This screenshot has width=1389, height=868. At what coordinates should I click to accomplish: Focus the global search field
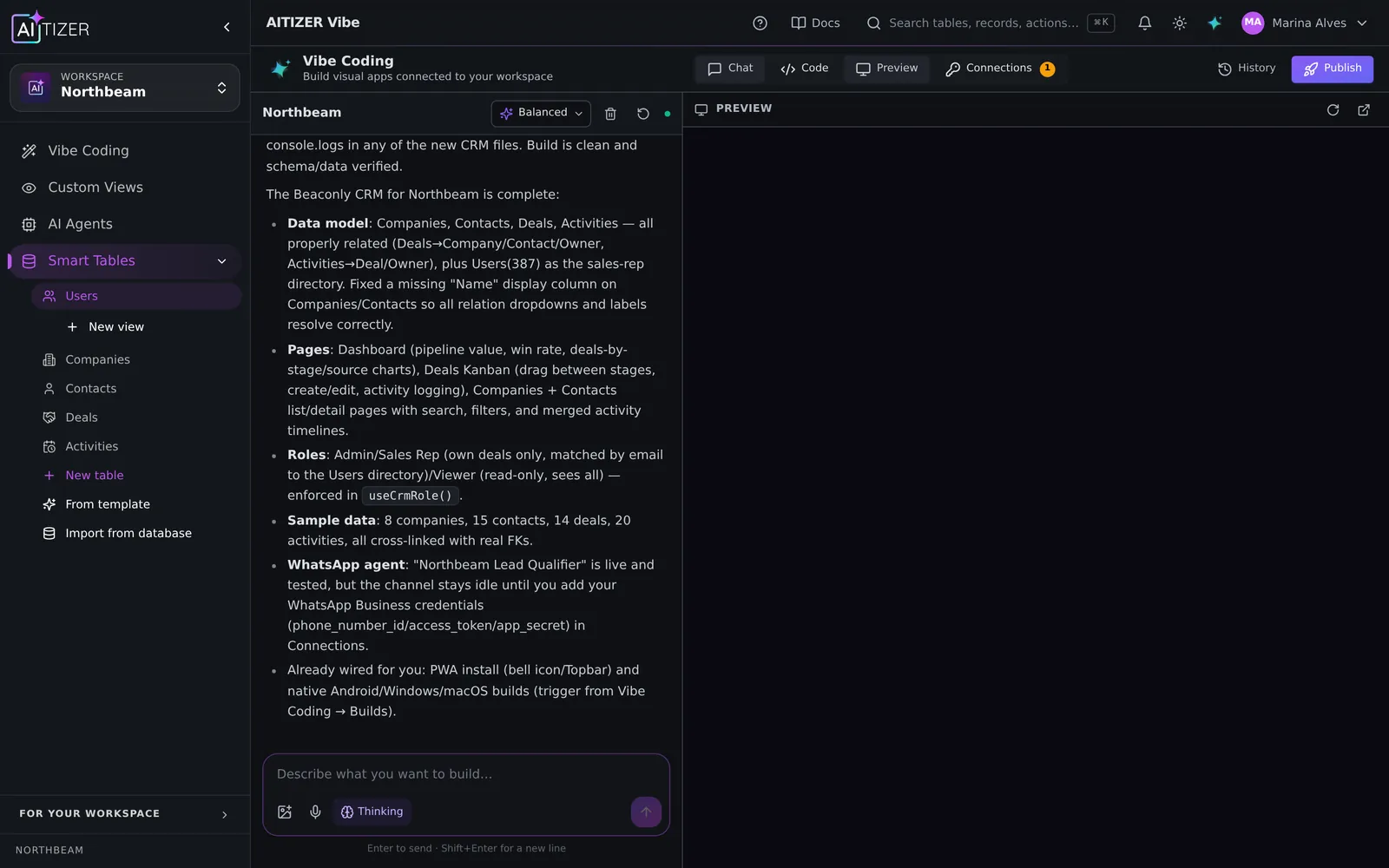tap(991, 23)
